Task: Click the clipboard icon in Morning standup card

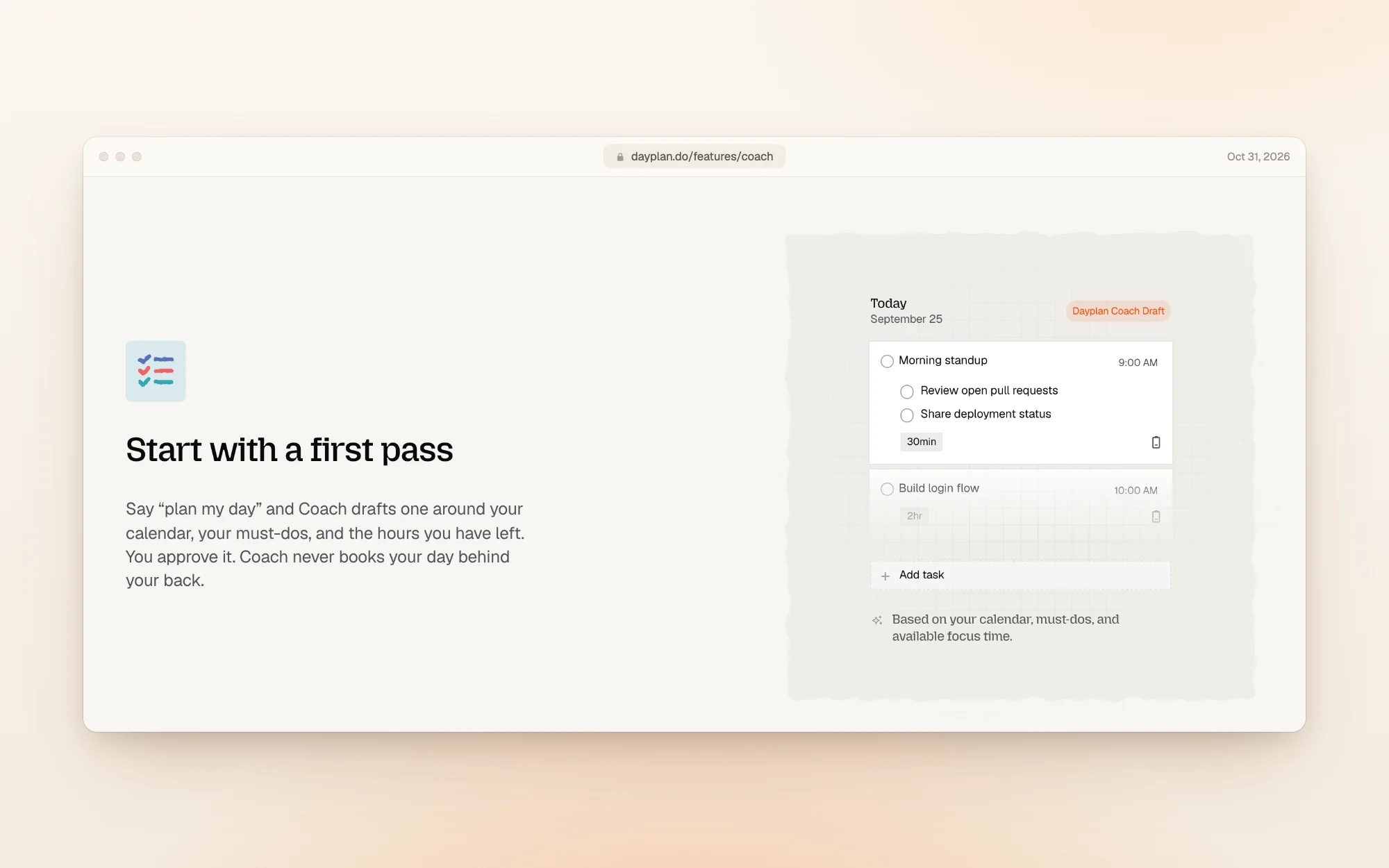Action: [1156, 442]
